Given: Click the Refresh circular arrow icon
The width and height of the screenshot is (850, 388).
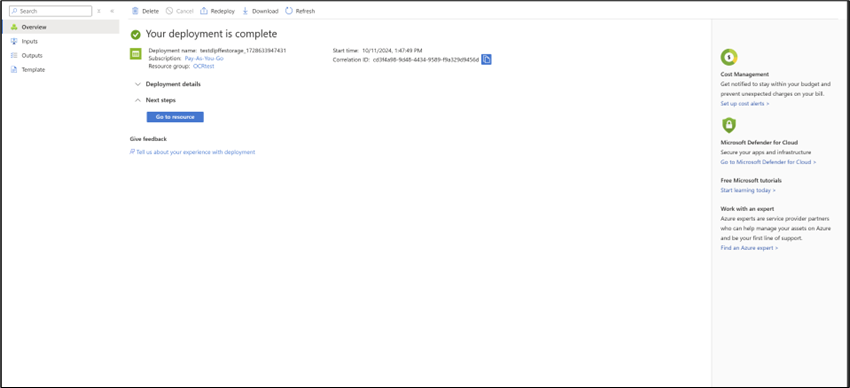Looking at the screenshot, I should (289, 11).
